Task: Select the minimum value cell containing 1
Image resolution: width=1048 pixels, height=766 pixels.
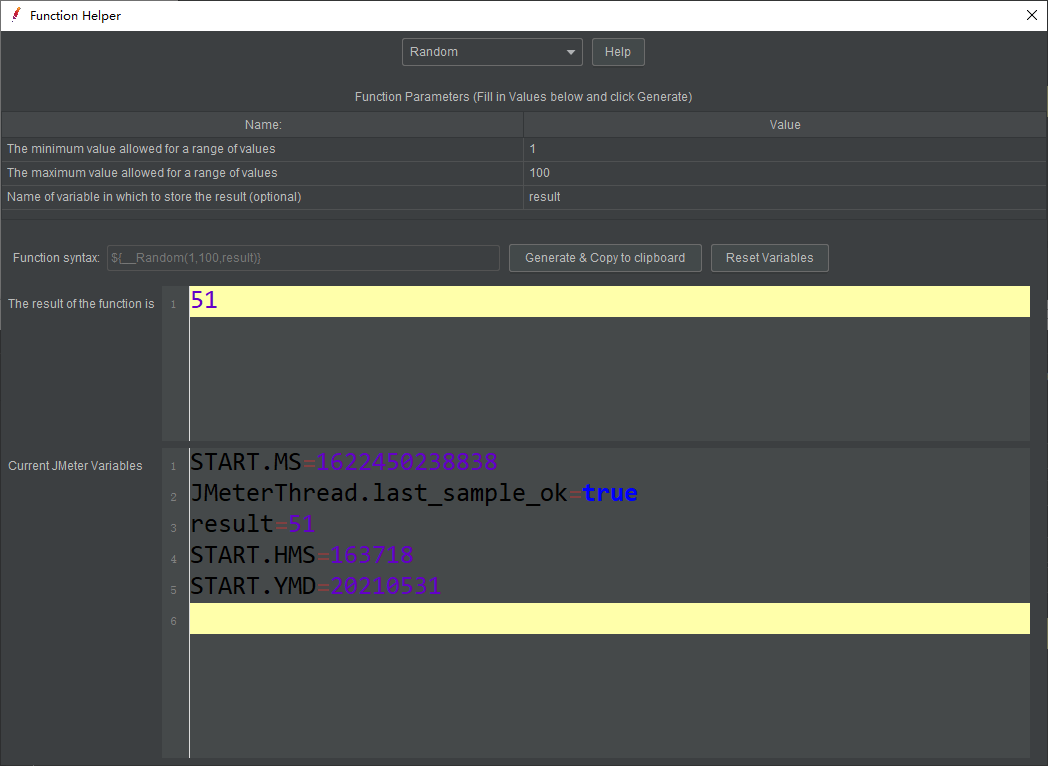Action: coord(785,149)
